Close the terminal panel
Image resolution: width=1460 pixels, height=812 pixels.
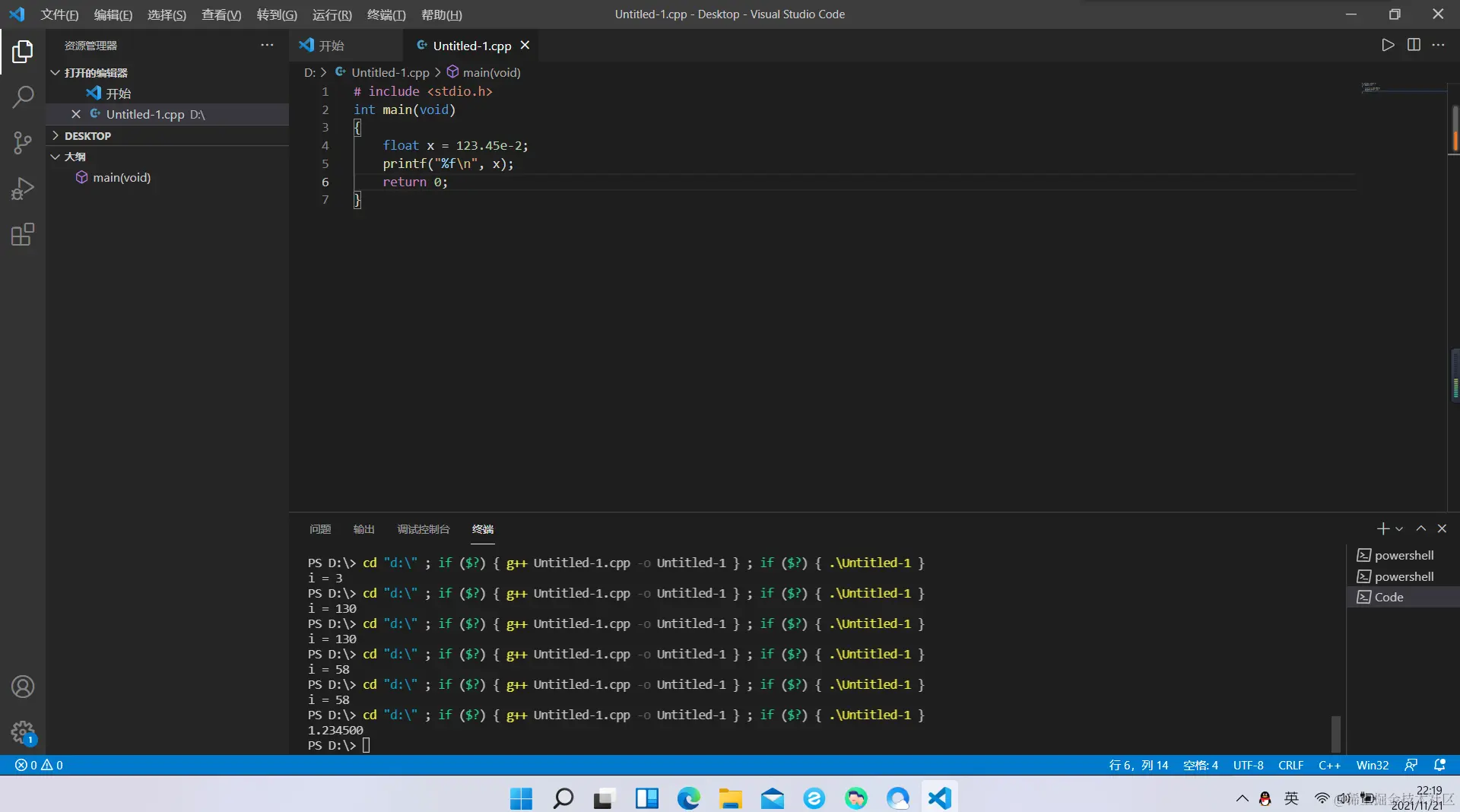(1442, 528)
